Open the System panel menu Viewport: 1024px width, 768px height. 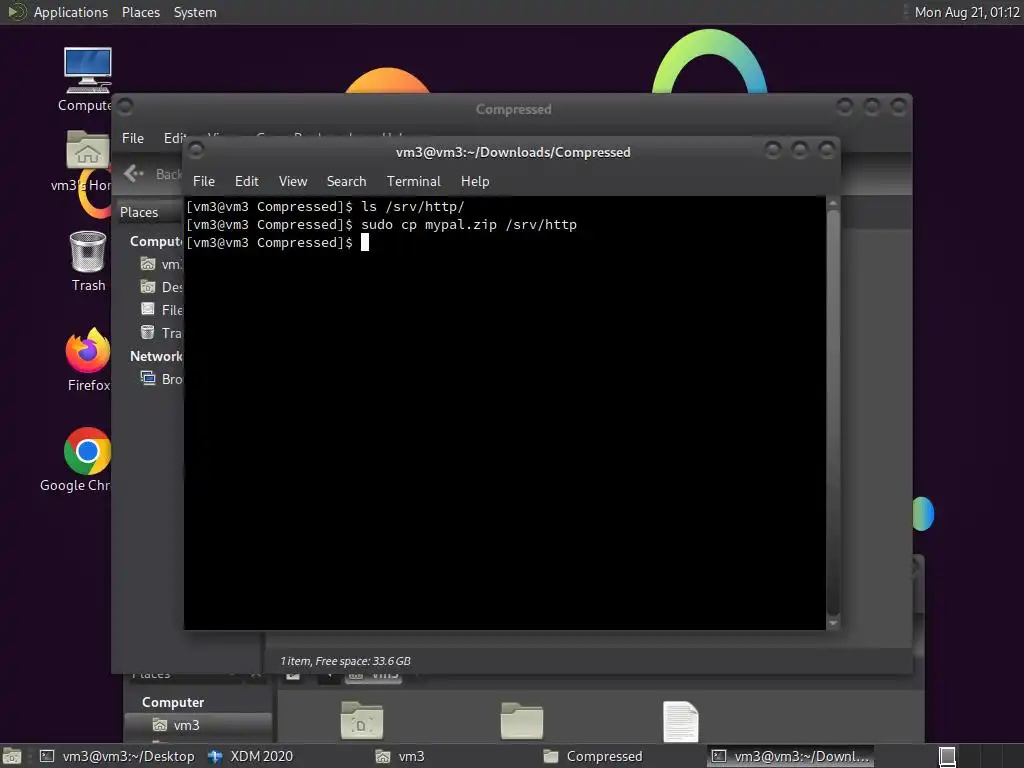195,12
